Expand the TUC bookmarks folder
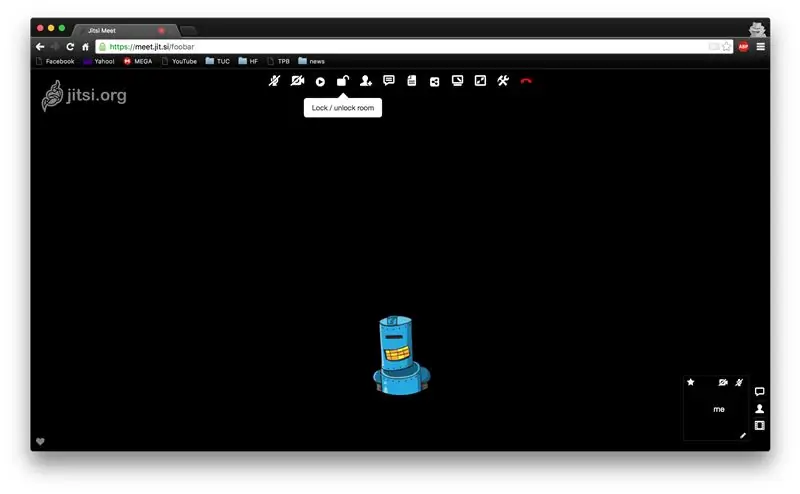 pyautogui.click(x=218, y=61)
